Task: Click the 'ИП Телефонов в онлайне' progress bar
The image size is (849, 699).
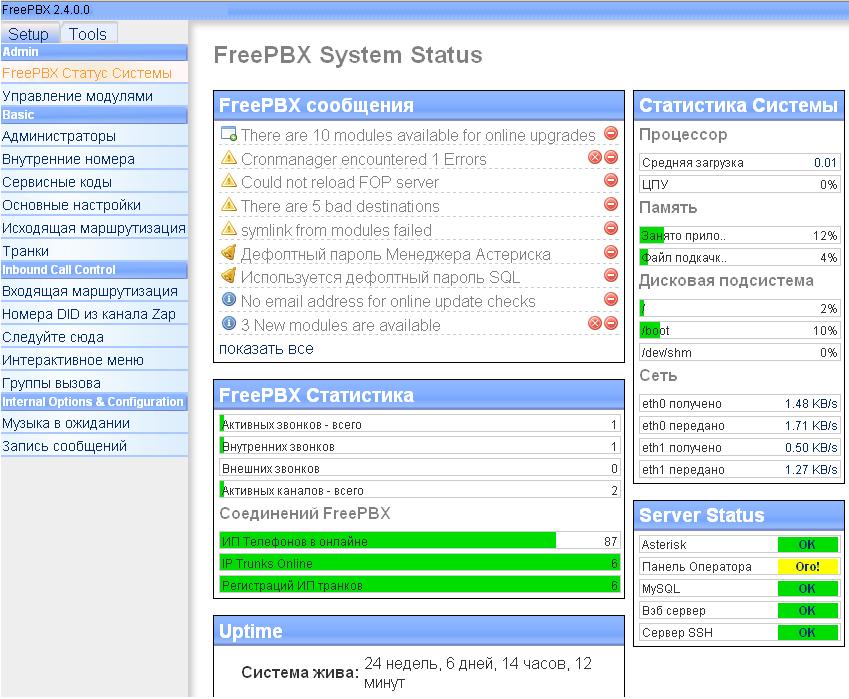Action: [420, 541]
